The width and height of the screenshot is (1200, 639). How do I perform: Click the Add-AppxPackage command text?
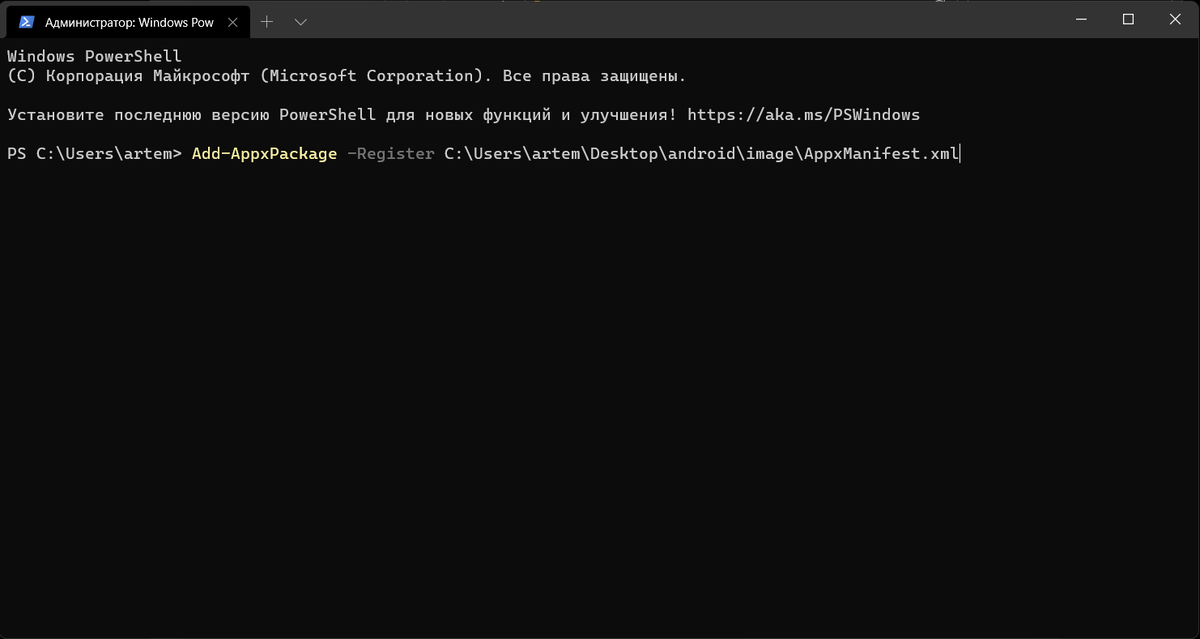pyautogui.click(x=264, y=154)
